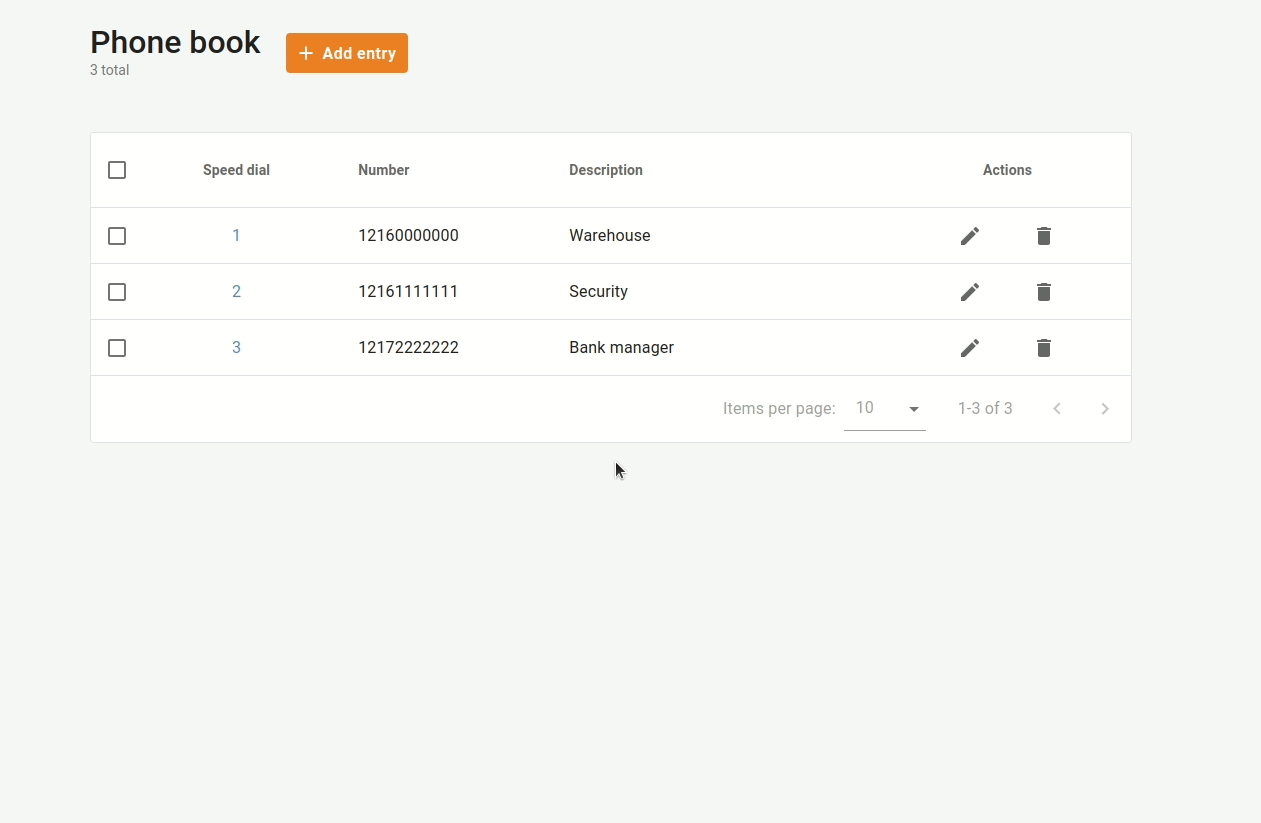Select the Warehouse row checkbox
Viewport: 1261px width, 823px height.
click(117, 236)
